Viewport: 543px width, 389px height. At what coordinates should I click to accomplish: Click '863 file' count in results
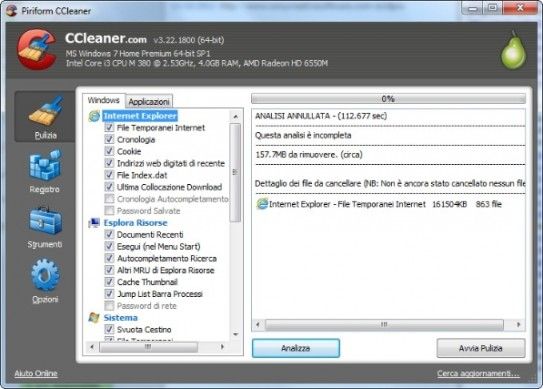[489, 204]
